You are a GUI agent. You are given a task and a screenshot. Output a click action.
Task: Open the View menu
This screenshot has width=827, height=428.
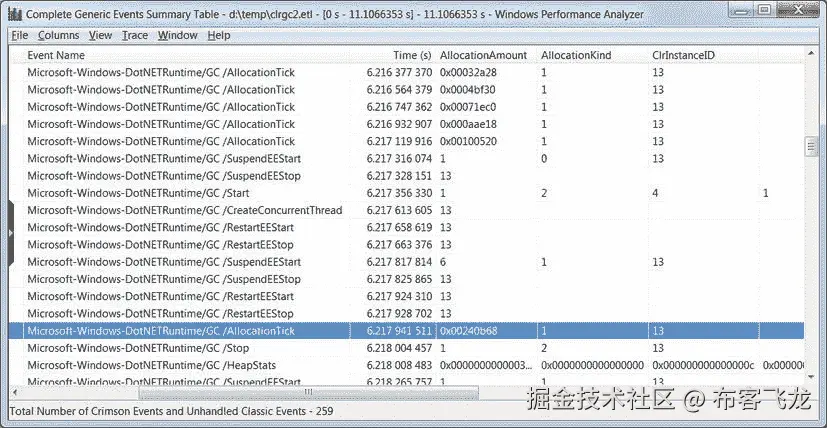(x=100, y=35)
